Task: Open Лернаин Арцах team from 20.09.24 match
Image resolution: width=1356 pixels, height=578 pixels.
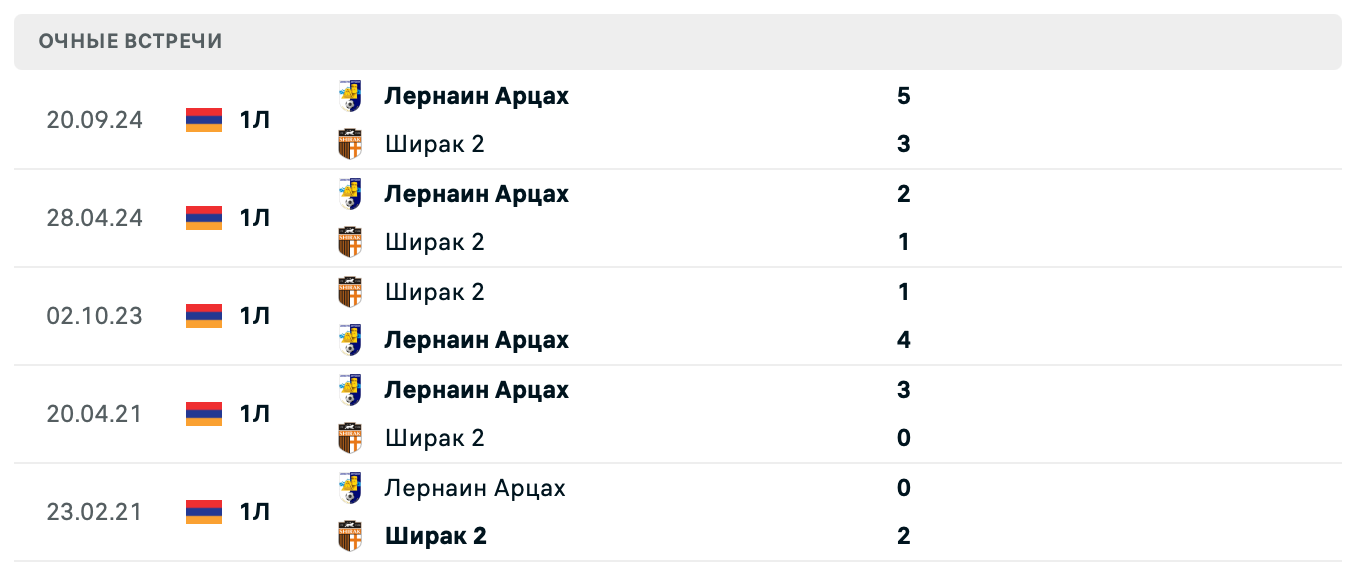Action: [476, 96]
